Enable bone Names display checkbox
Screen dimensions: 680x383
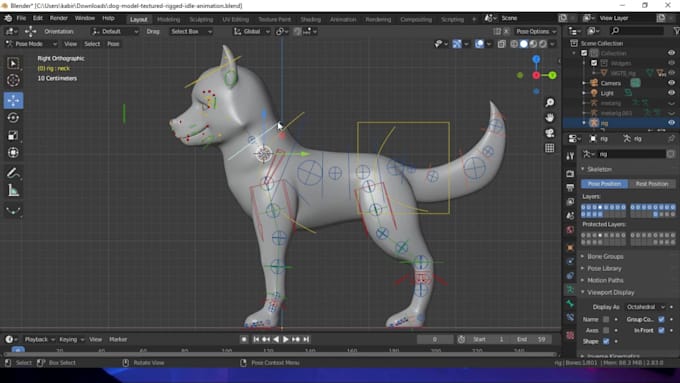click(606, 319)
